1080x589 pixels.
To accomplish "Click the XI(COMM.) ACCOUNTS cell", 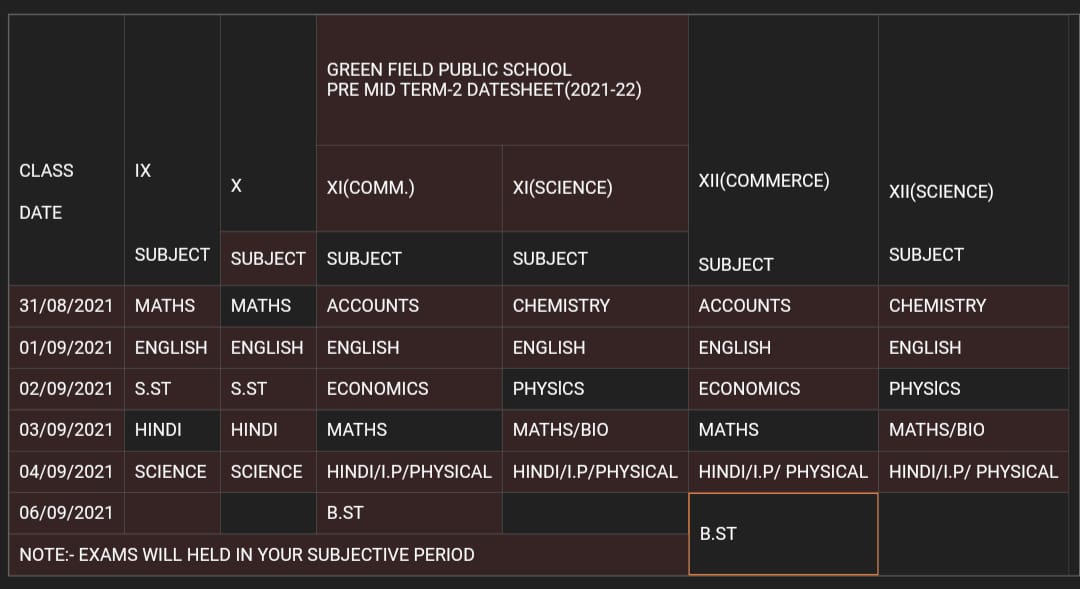I will coord(409,306).
